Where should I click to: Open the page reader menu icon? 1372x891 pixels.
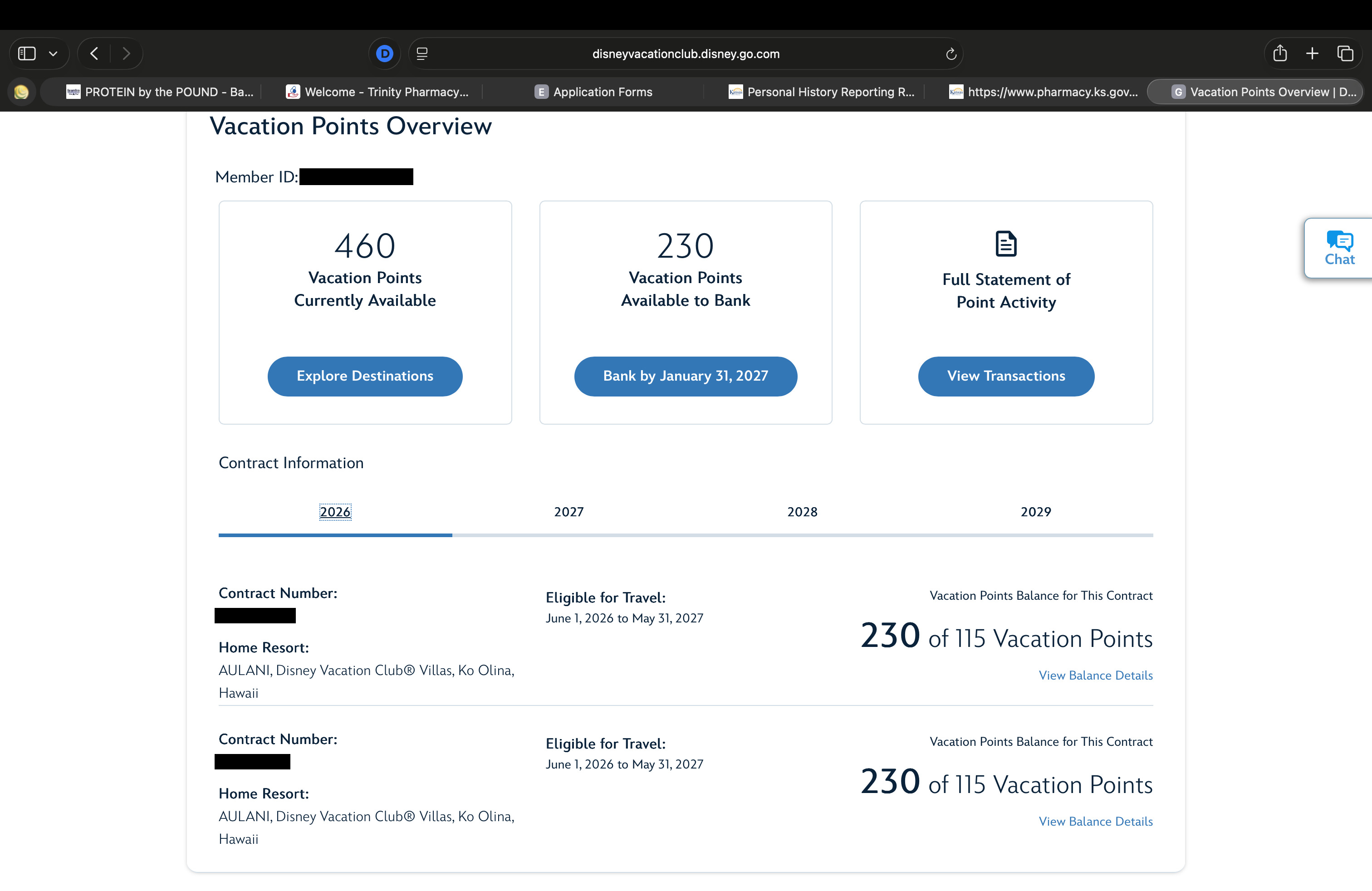(422, 54)
